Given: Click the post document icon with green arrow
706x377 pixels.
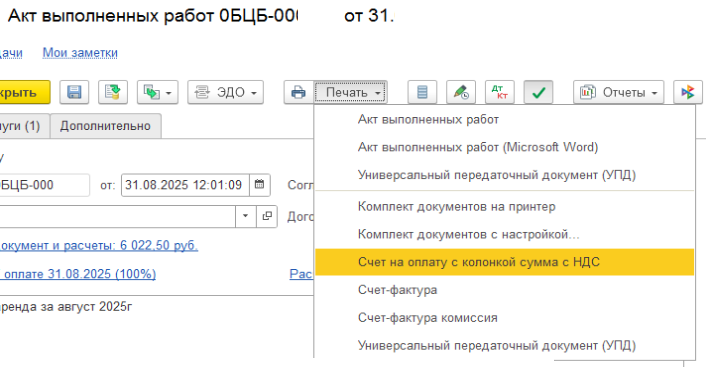Looking at the screenshot, I should [x=113, y=92].
